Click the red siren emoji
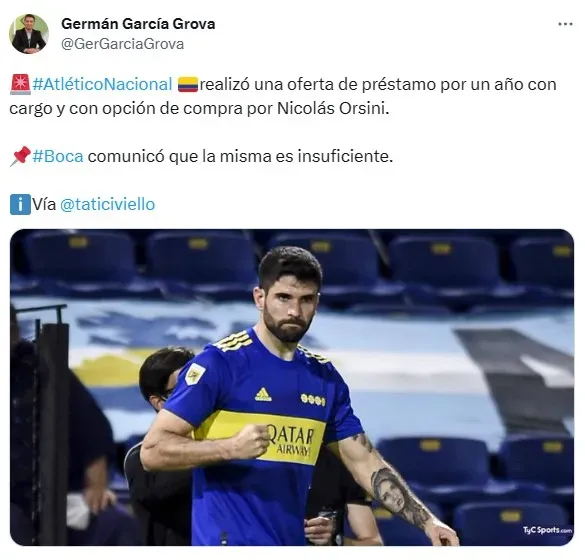The width and height of the screenshot is (585, 560). pyautogui.click(x=20, y=84)
